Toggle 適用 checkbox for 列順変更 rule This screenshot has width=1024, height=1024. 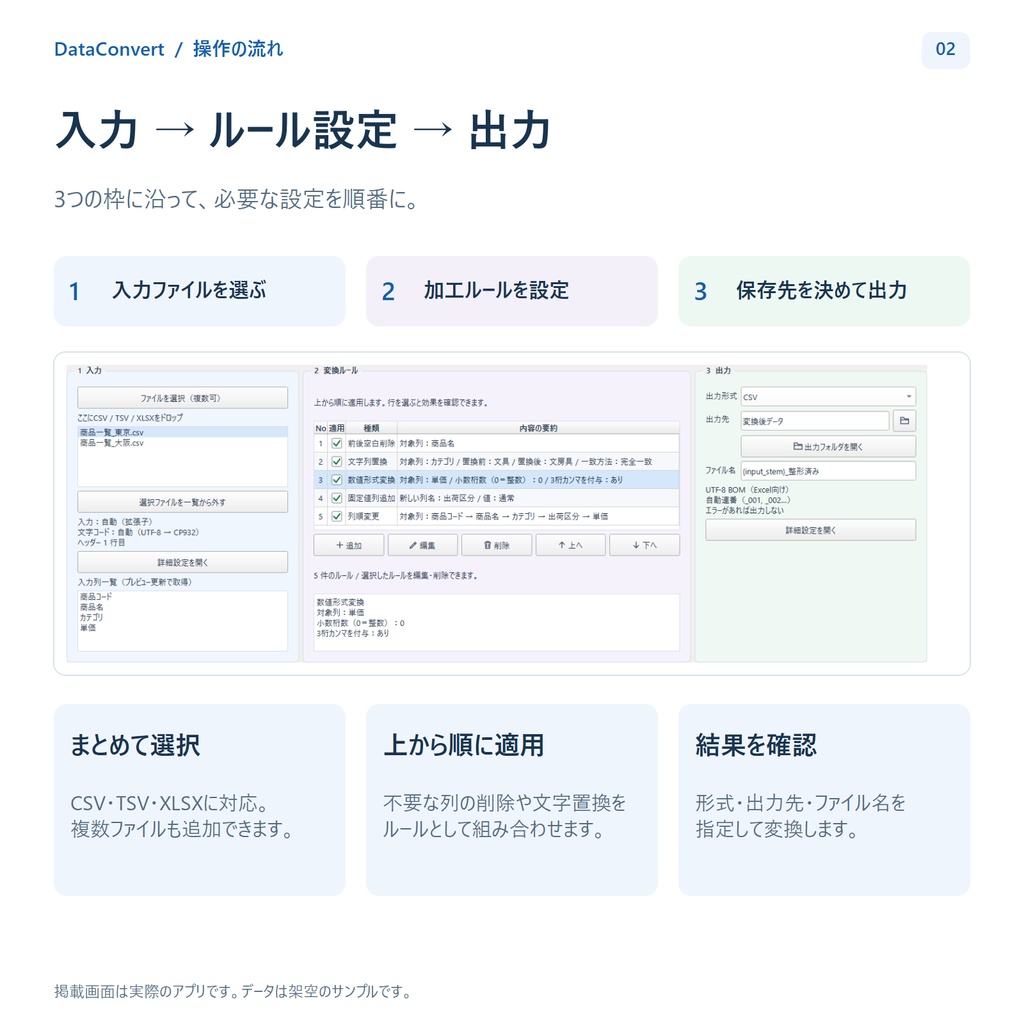coord(337,516)
